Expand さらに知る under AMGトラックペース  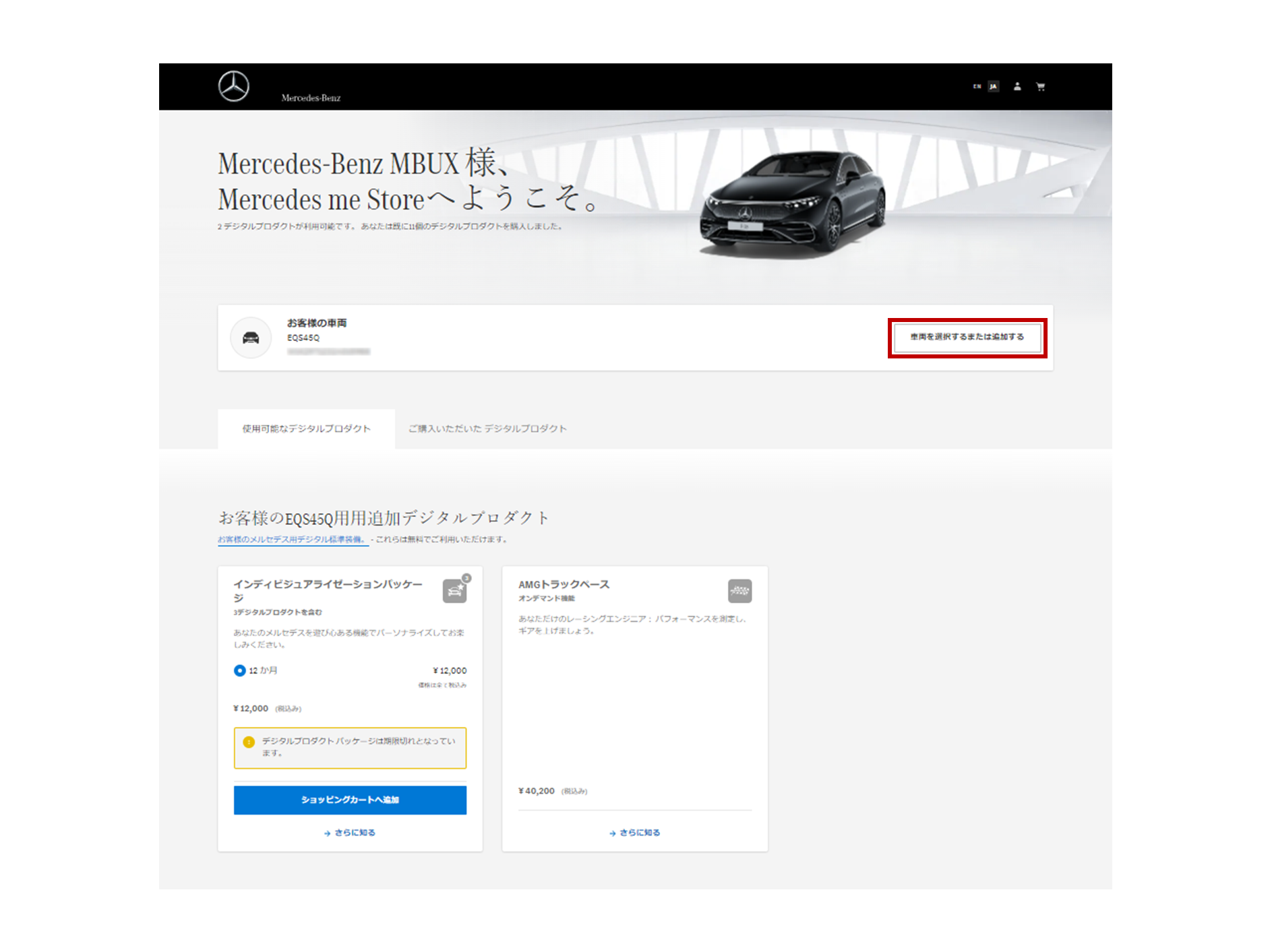(x=634, y=833)
